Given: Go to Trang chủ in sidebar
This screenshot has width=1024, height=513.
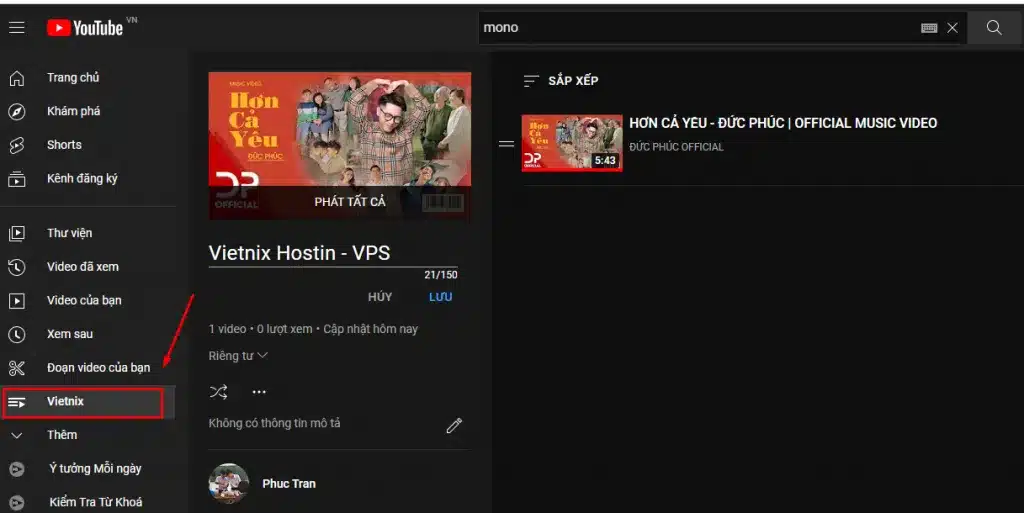Looking at the screenshot, I should tap(72, 78).
